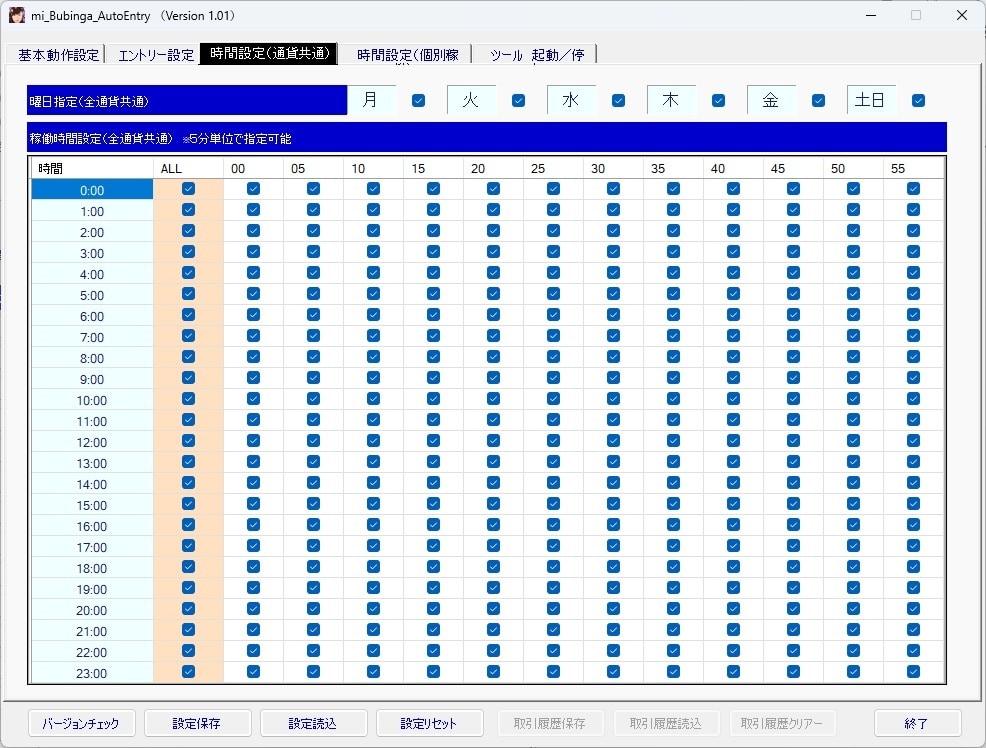Open the 時間設定(個別稼 tab
Screen dimensions: 986x748
click(x=407, y=55)
